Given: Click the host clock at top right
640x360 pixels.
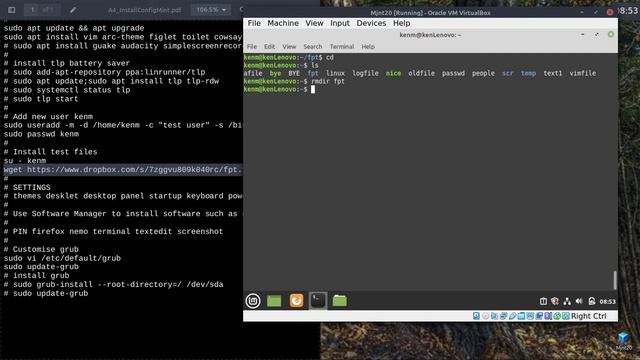Looking at the screenshot, I should pos(628,11).
